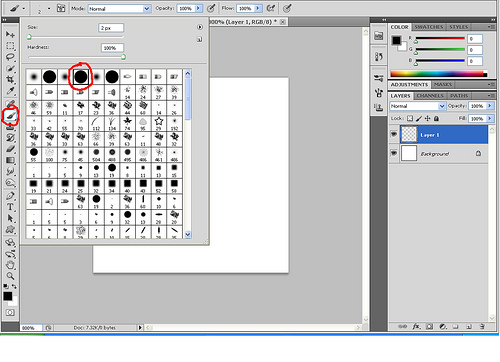This screenshot has height=362, width=500.
Task: Toggle Quick Mask mode
Action: 10,313
